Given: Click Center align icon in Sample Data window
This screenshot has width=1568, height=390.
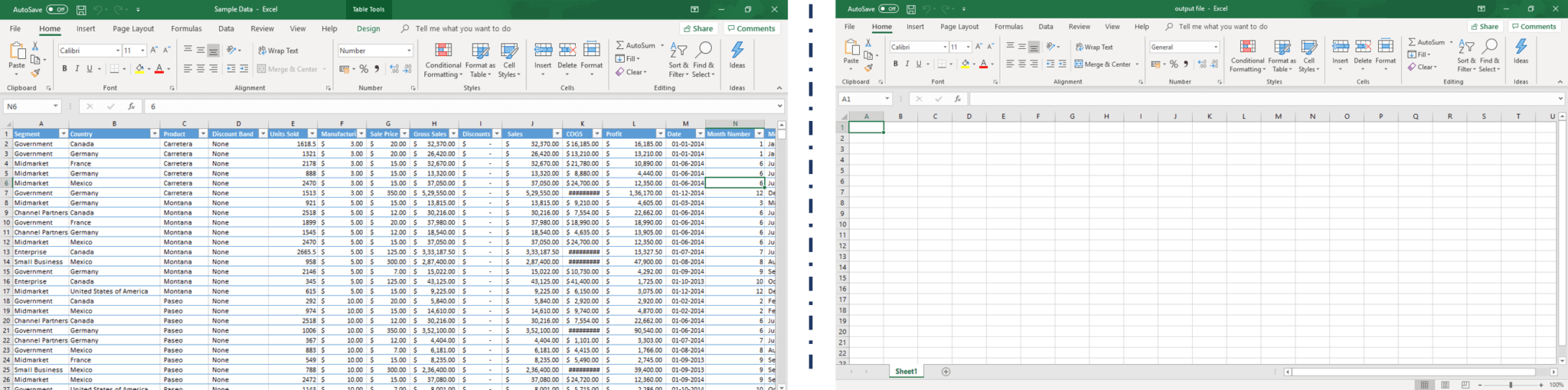Looking at the screenshot, I should tap(201, 69).
